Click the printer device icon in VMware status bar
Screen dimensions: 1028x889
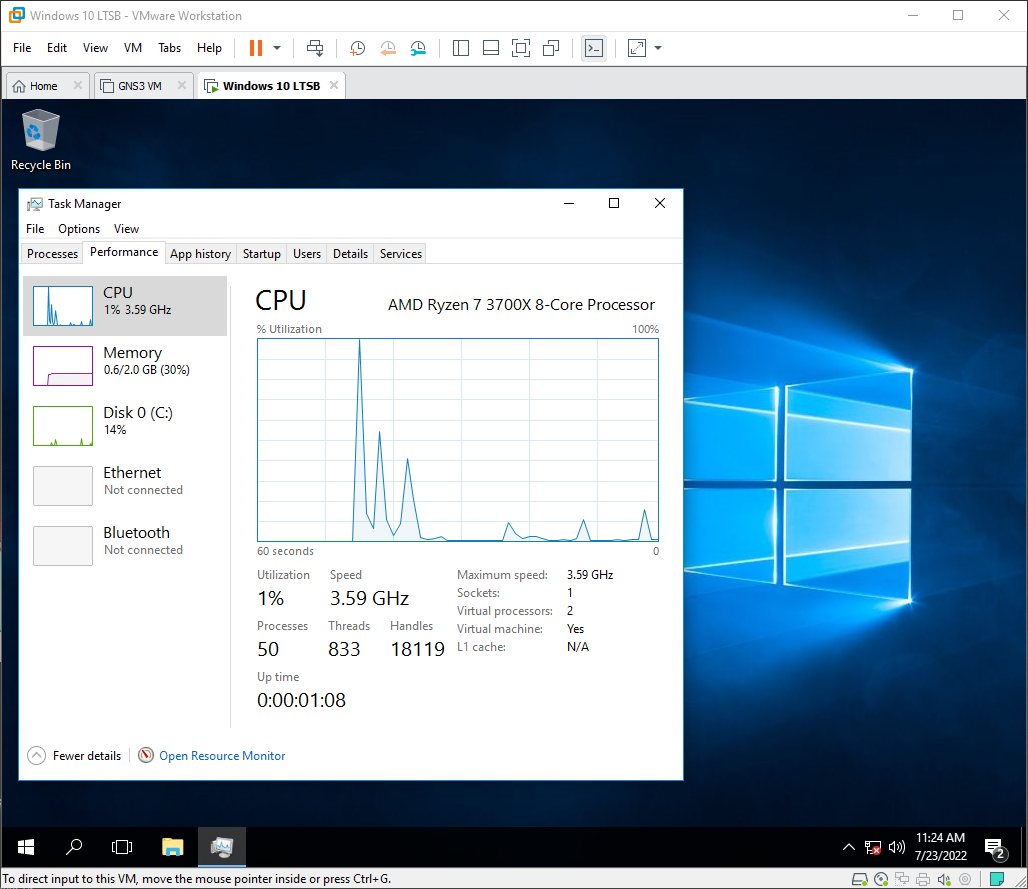(x=923, y=879)
